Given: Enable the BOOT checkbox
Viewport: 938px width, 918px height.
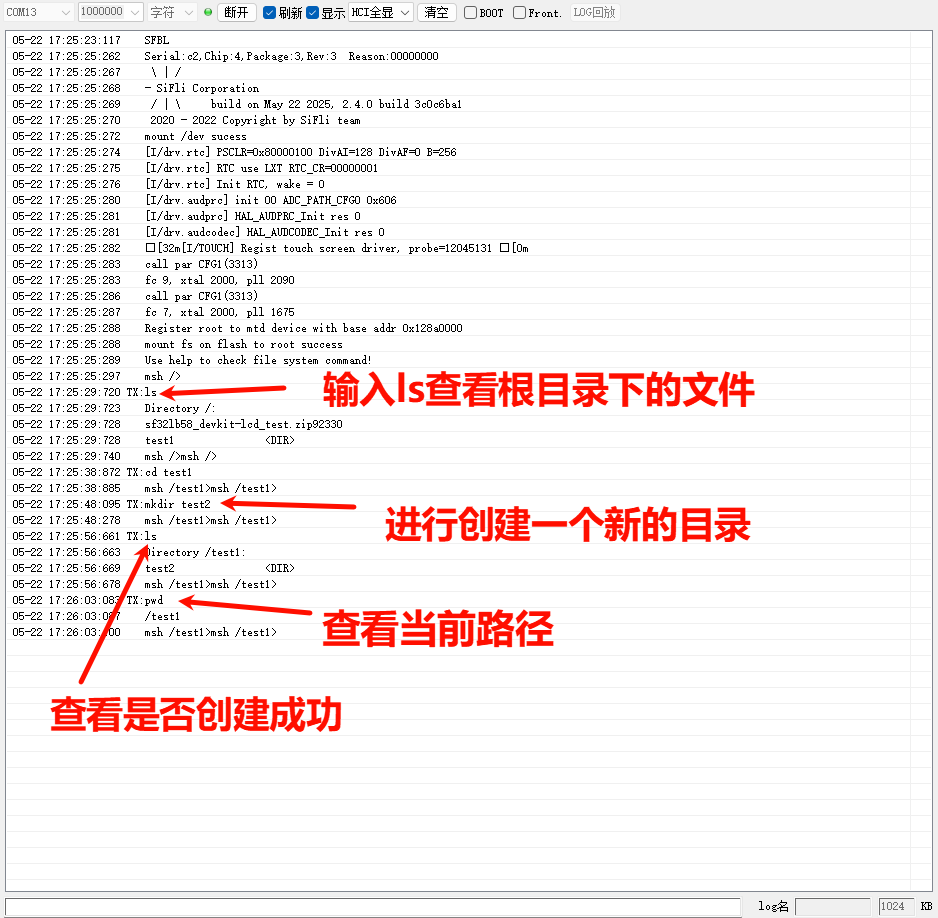Looking at the screenshot, I should tap(470, 13).
